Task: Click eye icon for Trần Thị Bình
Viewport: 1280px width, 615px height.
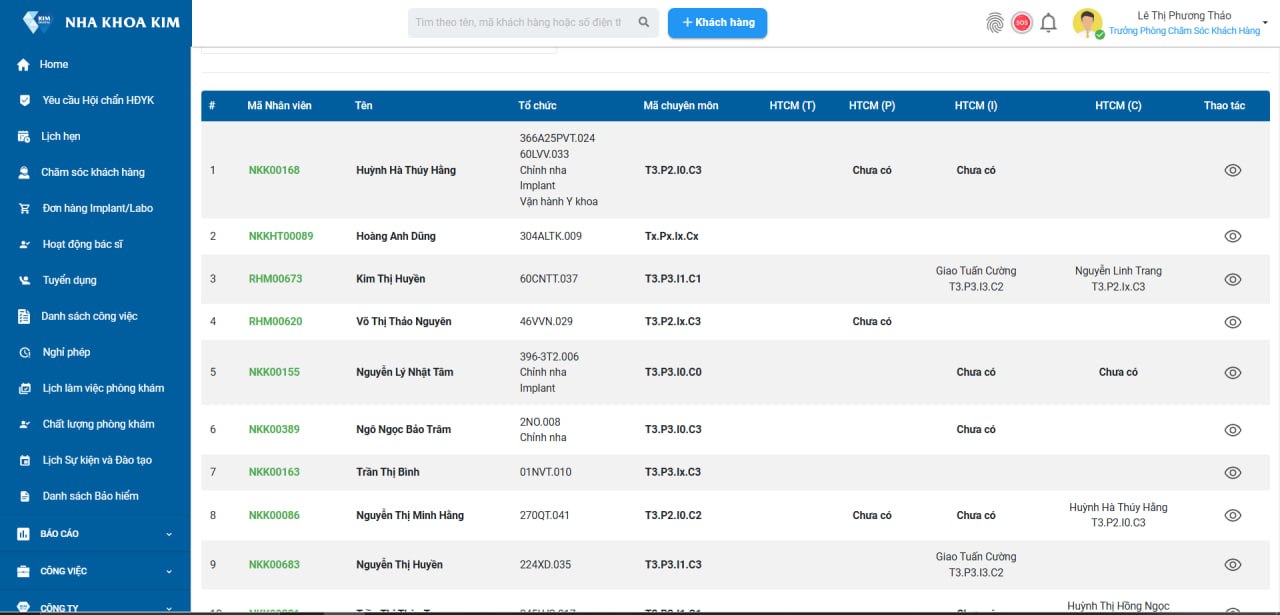Action: [1232, 472]
